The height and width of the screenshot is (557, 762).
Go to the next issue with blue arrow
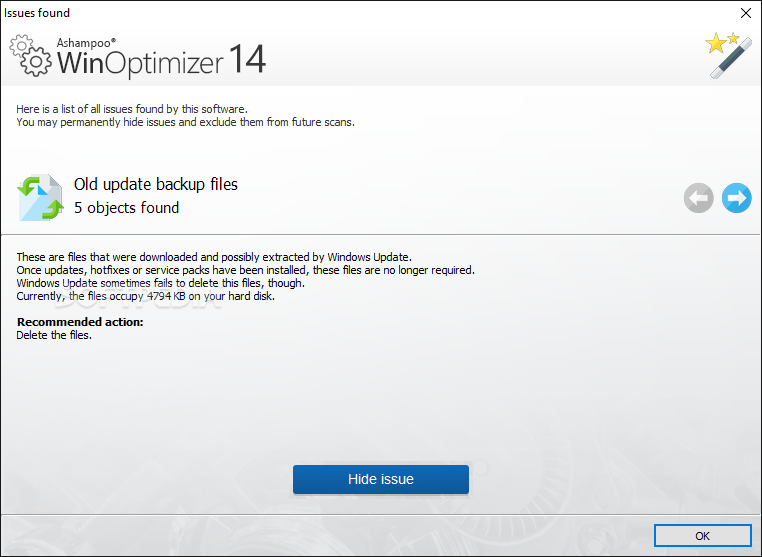736,198
